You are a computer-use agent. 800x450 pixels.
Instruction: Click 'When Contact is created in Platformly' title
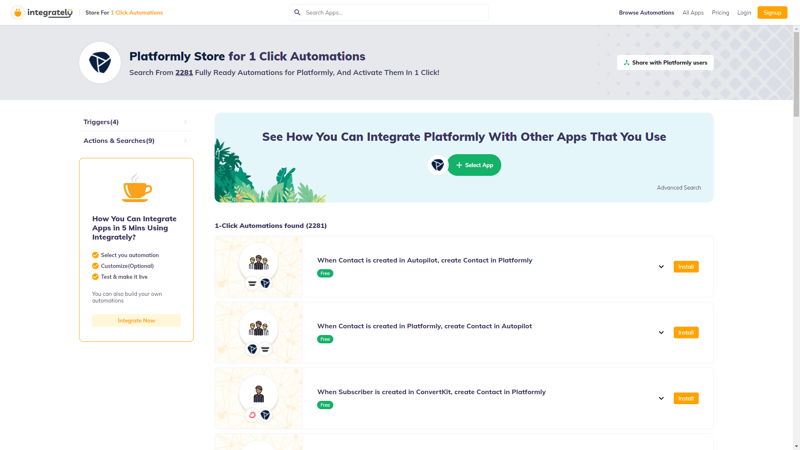(x=424, y=326)
